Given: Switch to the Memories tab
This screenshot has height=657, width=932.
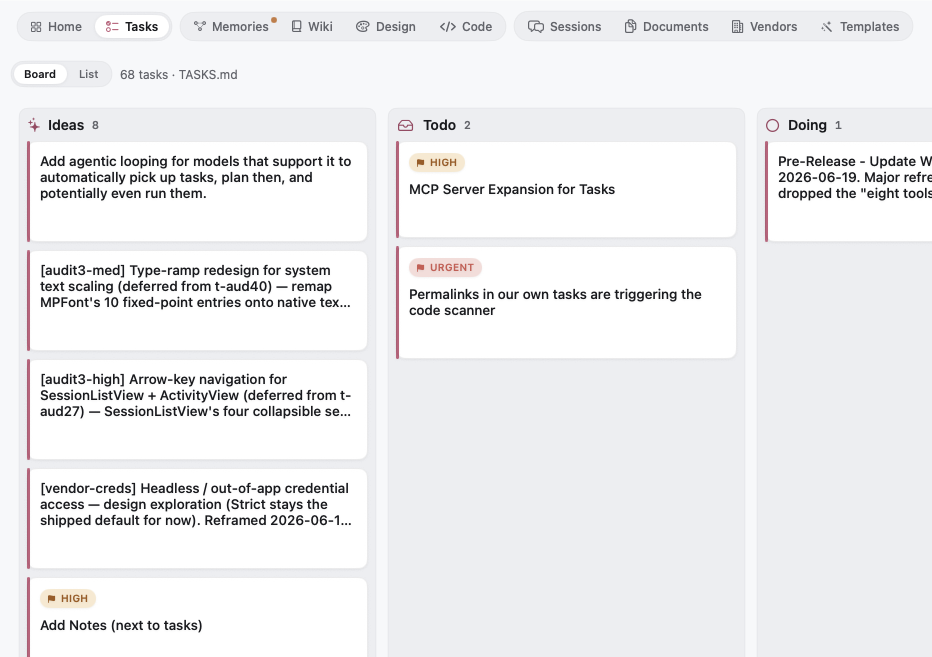Looking at the screenshot, I should pos(232,27).
